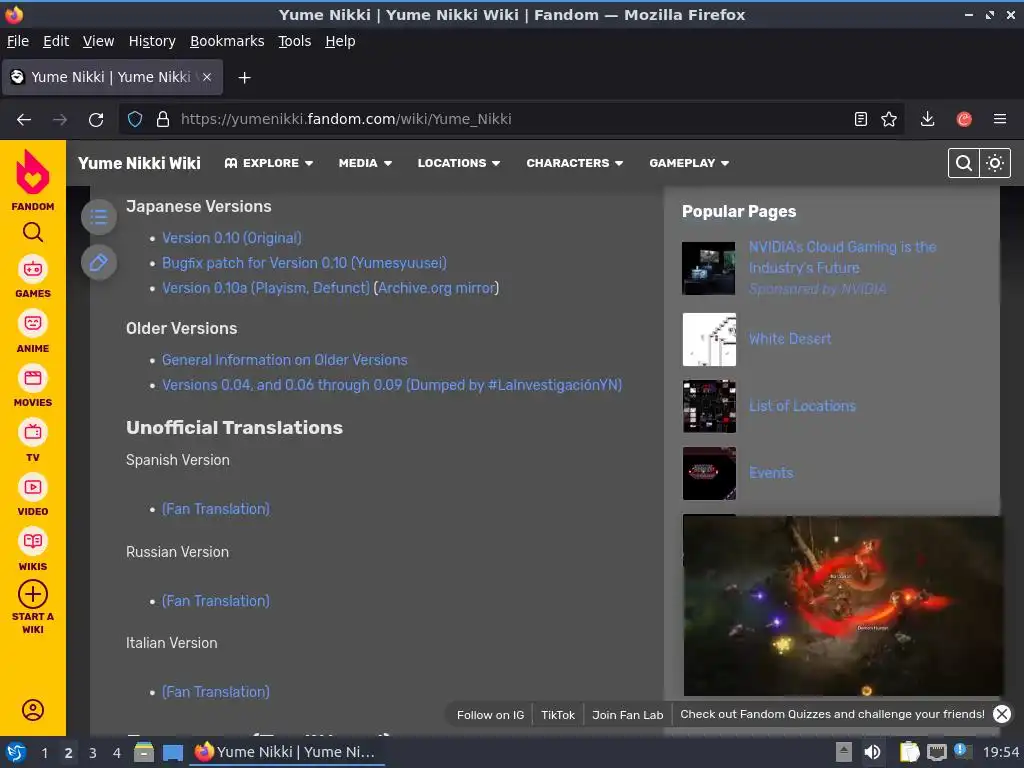Open Fandom sidebar search magnifier

(x=33, y=232)
